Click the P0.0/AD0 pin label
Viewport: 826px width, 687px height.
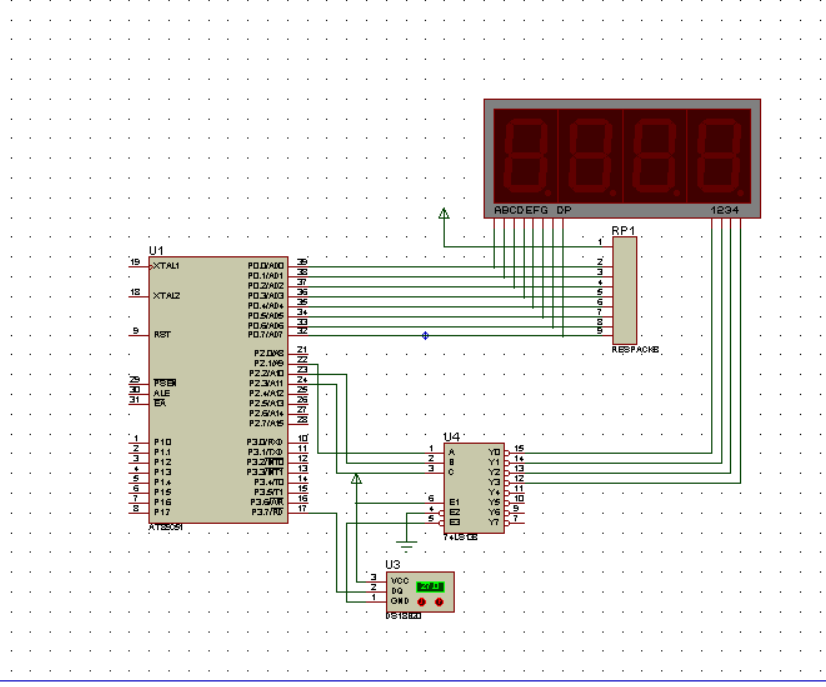coord(266,266)
